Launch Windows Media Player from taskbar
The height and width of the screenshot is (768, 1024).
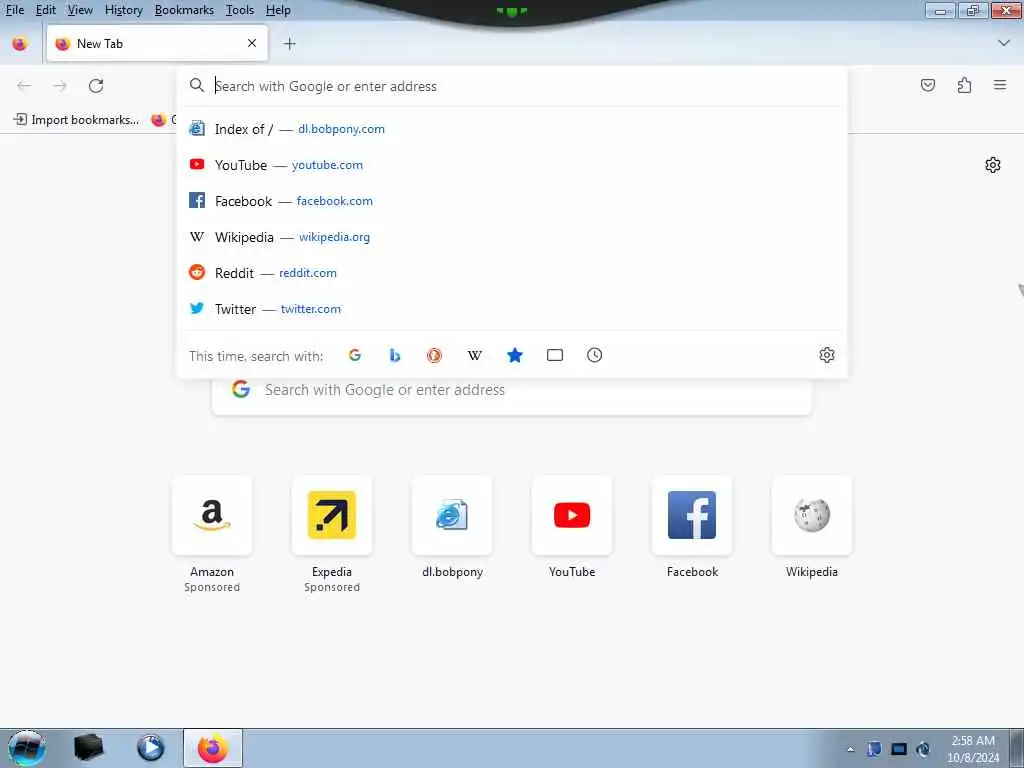coord(151,748)
